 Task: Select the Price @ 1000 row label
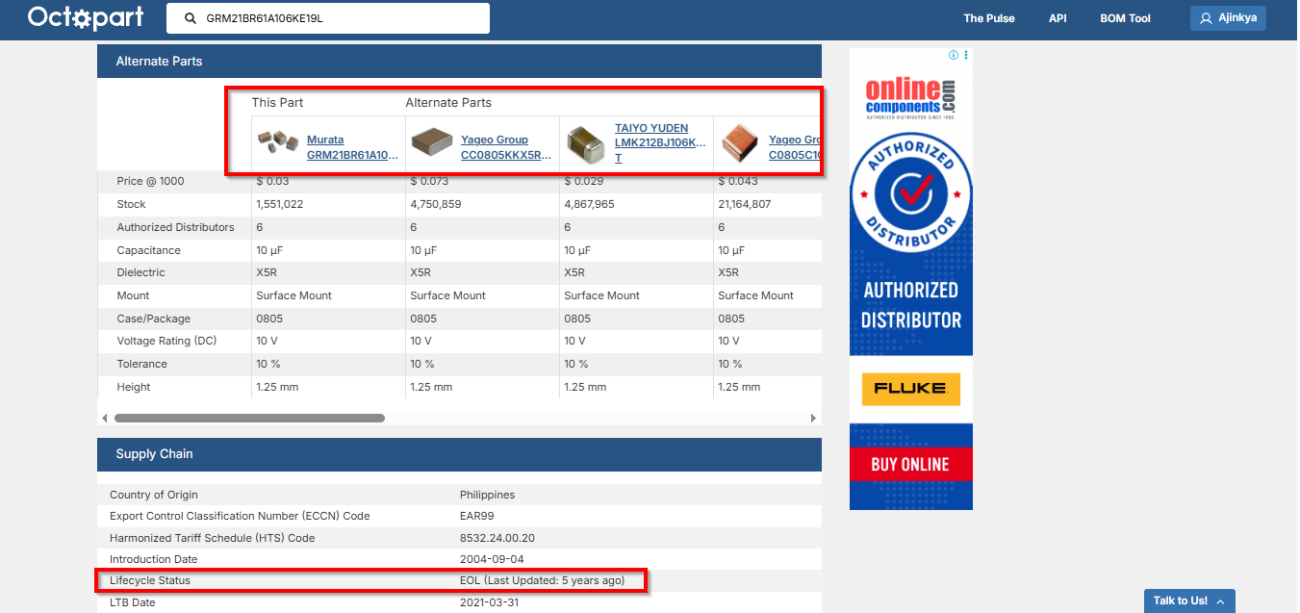[150, 181]
